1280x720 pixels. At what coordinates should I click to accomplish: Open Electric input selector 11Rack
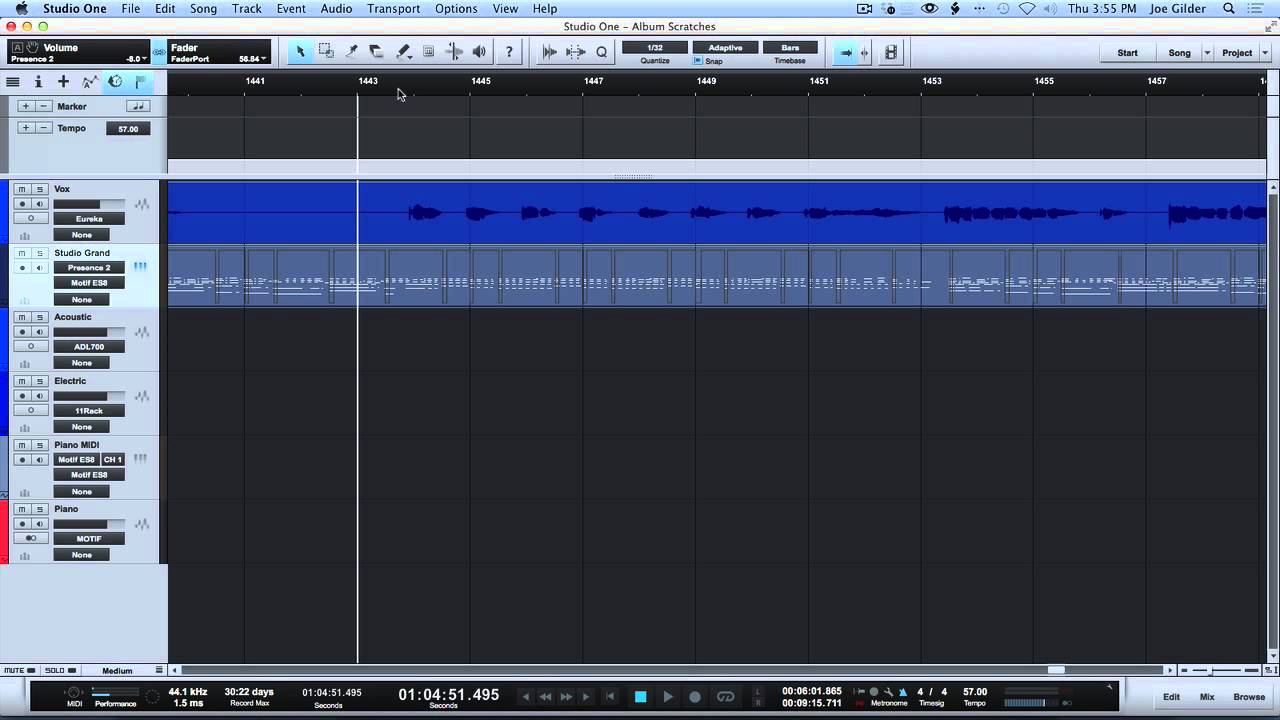[x=89, y=411]
